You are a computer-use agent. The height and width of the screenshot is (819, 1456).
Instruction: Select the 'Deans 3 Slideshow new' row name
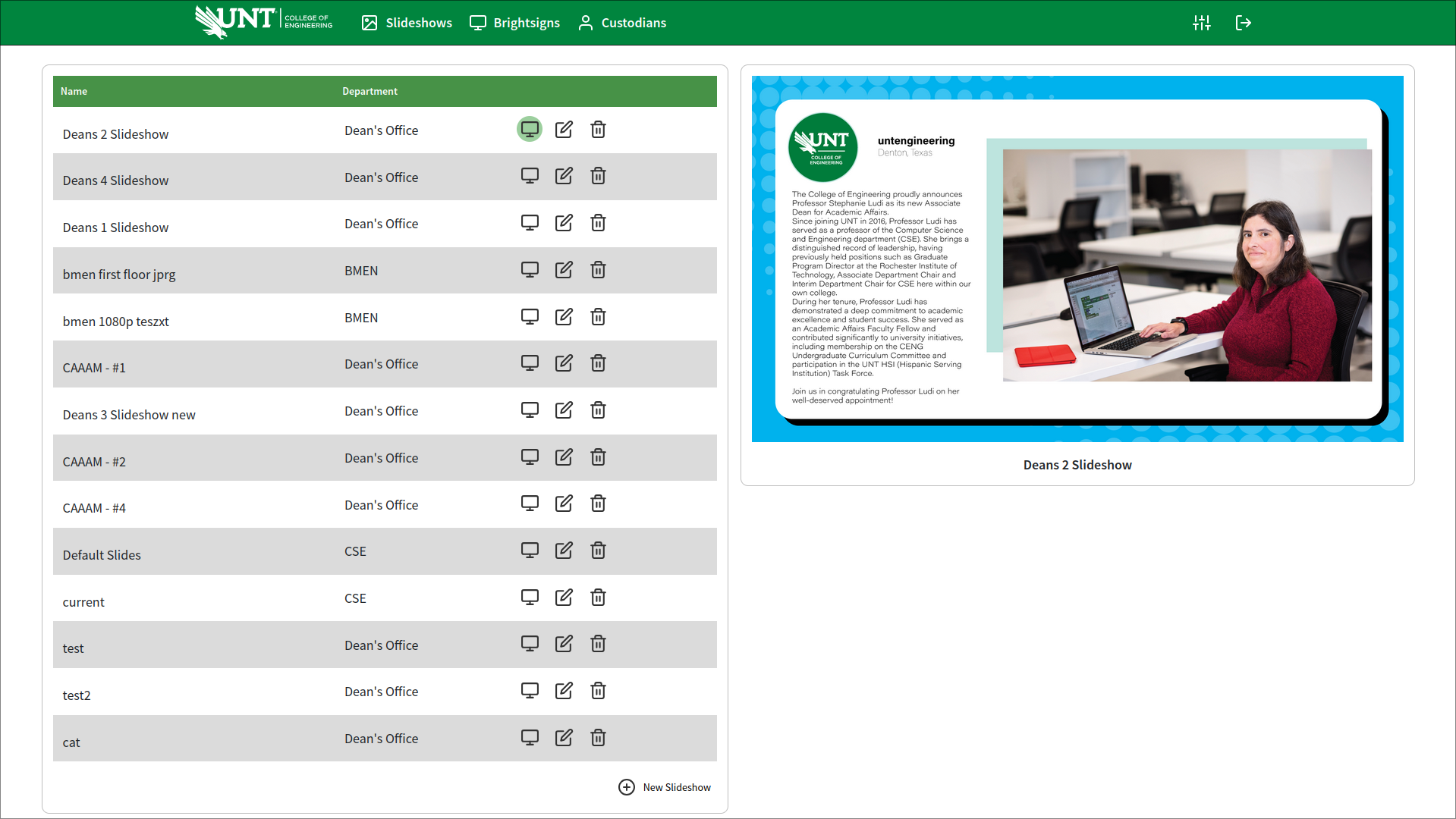(129, 415)
